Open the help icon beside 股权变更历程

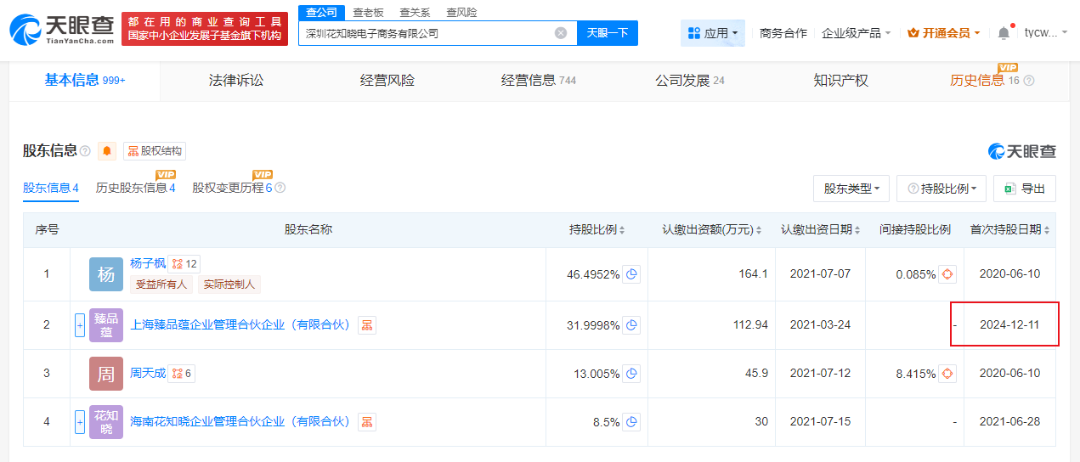(x=280, y=188)
